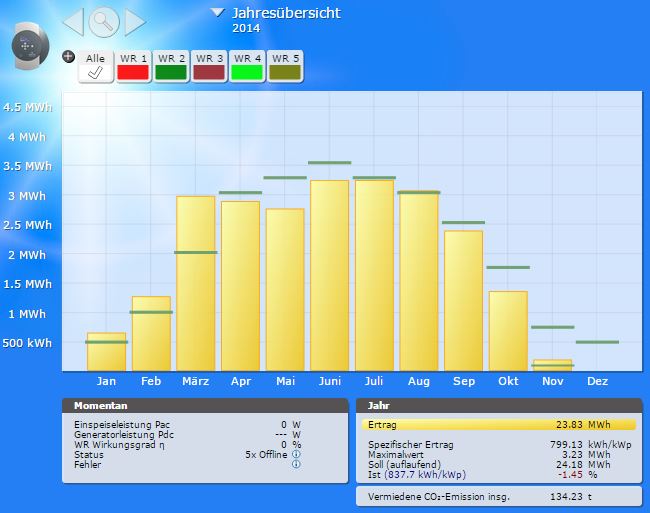Screen dimensions: 650x513
Task: Toggle the Alle inverters checkbox
Action: pyautogui.click(x=95, y=66)
